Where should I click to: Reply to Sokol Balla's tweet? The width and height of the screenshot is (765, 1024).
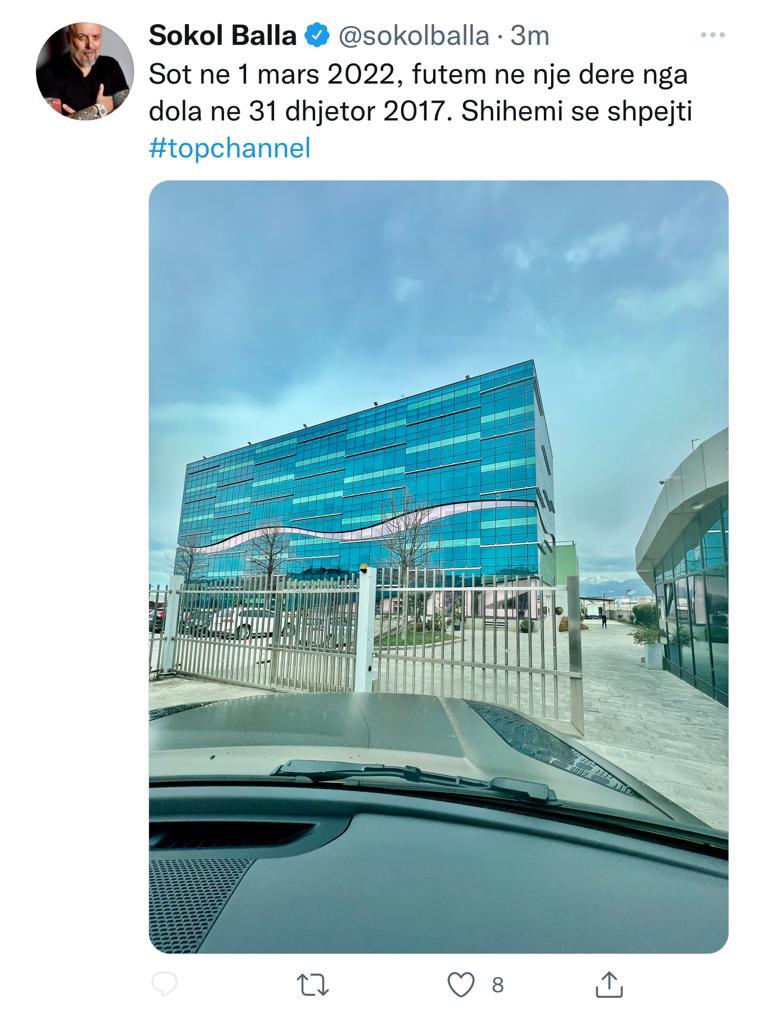pyautogui.click(x=164, y=984)
